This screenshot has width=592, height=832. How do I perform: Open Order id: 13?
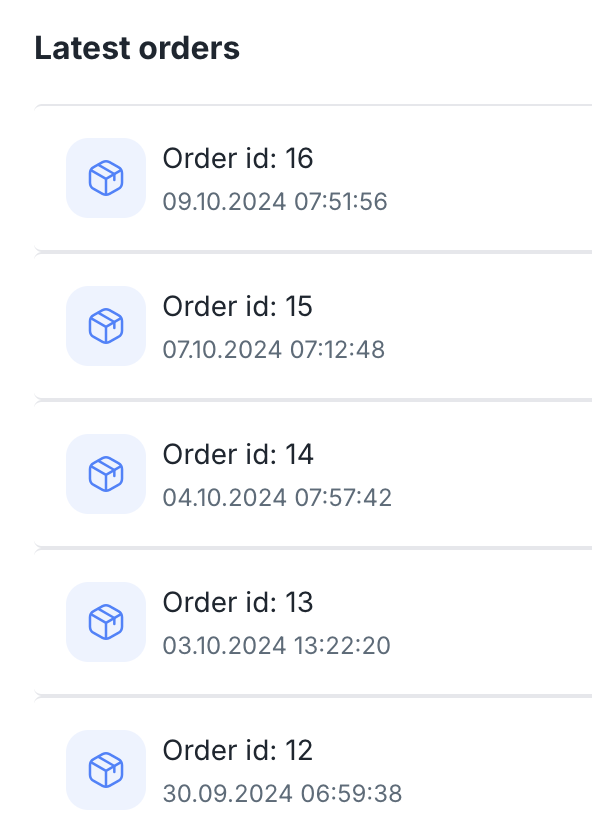click(238, 602)
